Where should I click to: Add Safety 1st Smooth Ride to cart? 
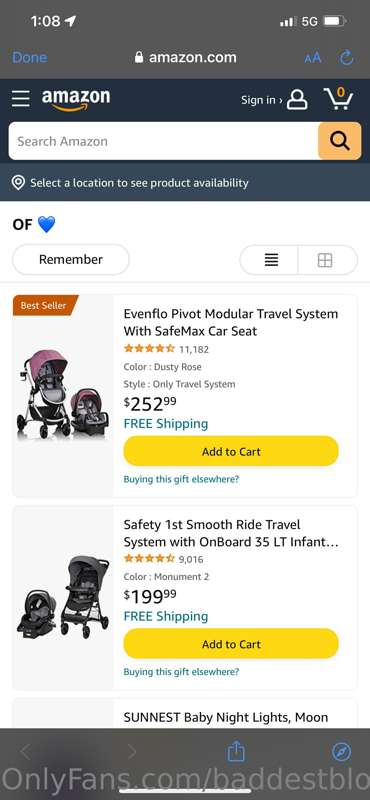[x=231, y=644]
